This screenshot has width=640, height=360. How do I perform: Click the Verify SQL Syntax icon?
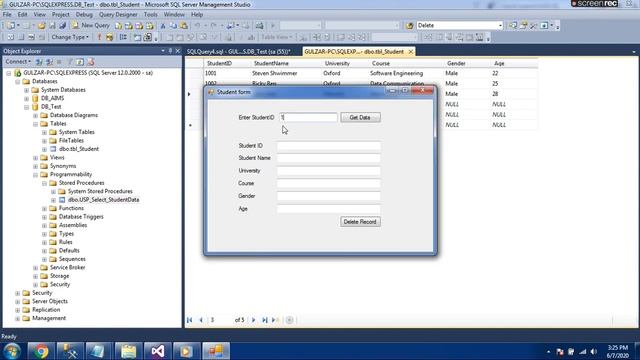(109, 37)
